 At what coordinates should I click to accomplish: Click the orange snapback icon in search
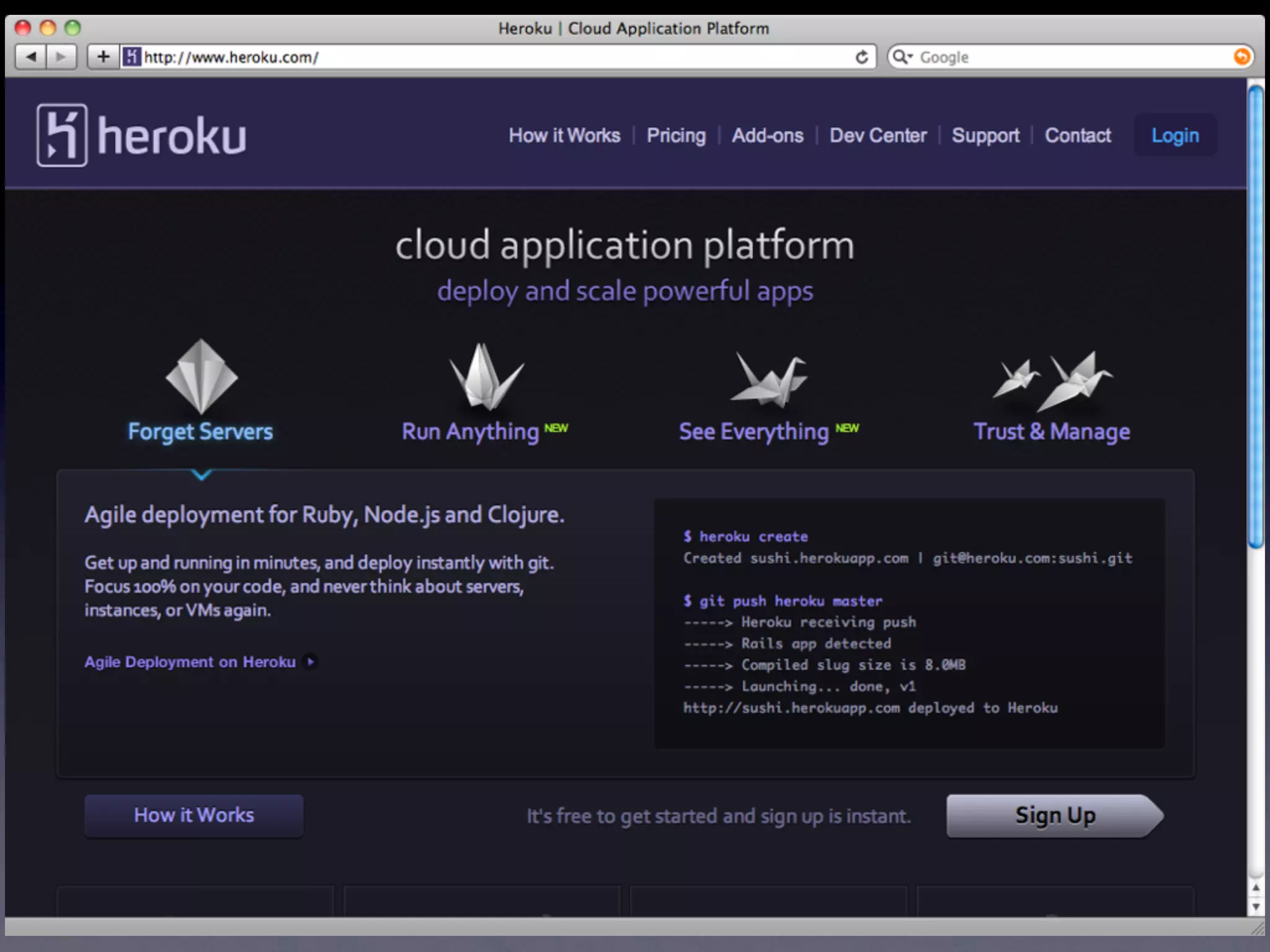[x=1241, y=57]
